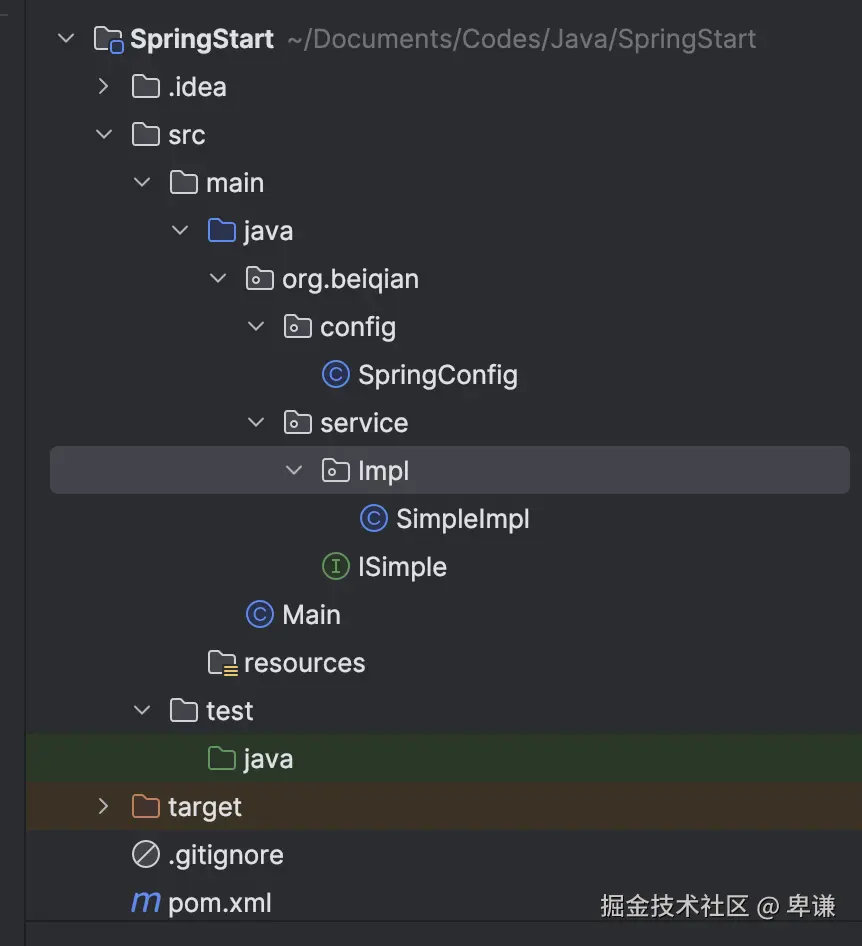Select the SimpleImpl class
This screenshot has height=946, width=862.
462,519
